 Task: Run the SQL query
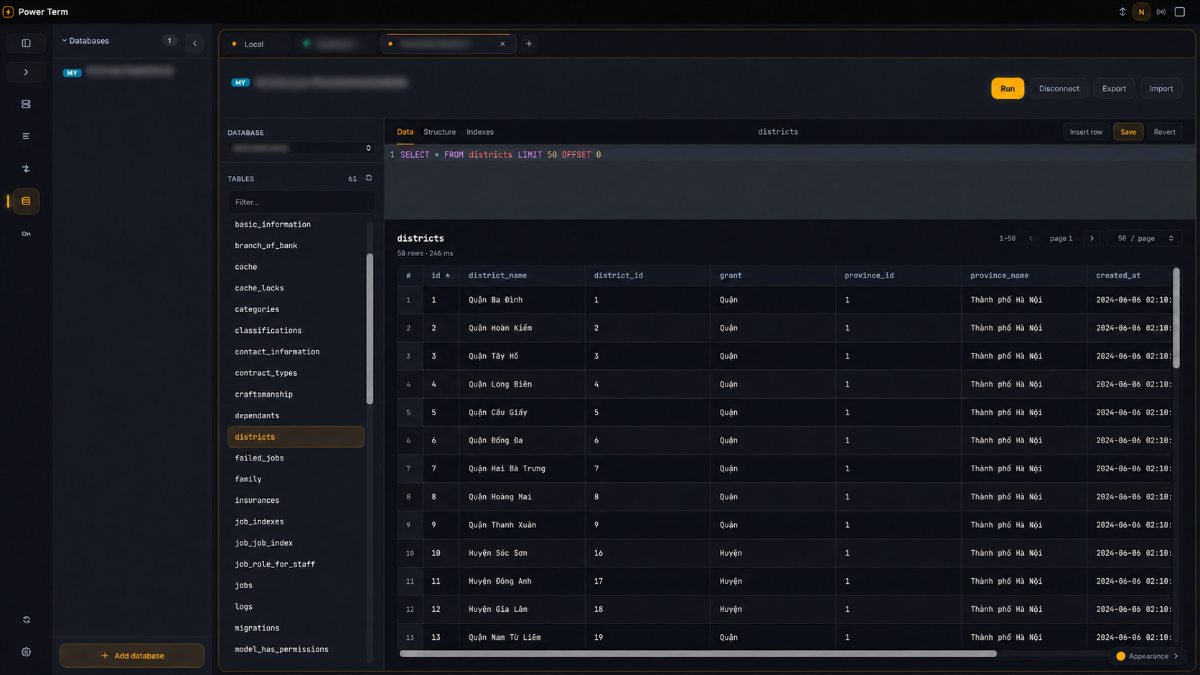tap(1007, 88)
